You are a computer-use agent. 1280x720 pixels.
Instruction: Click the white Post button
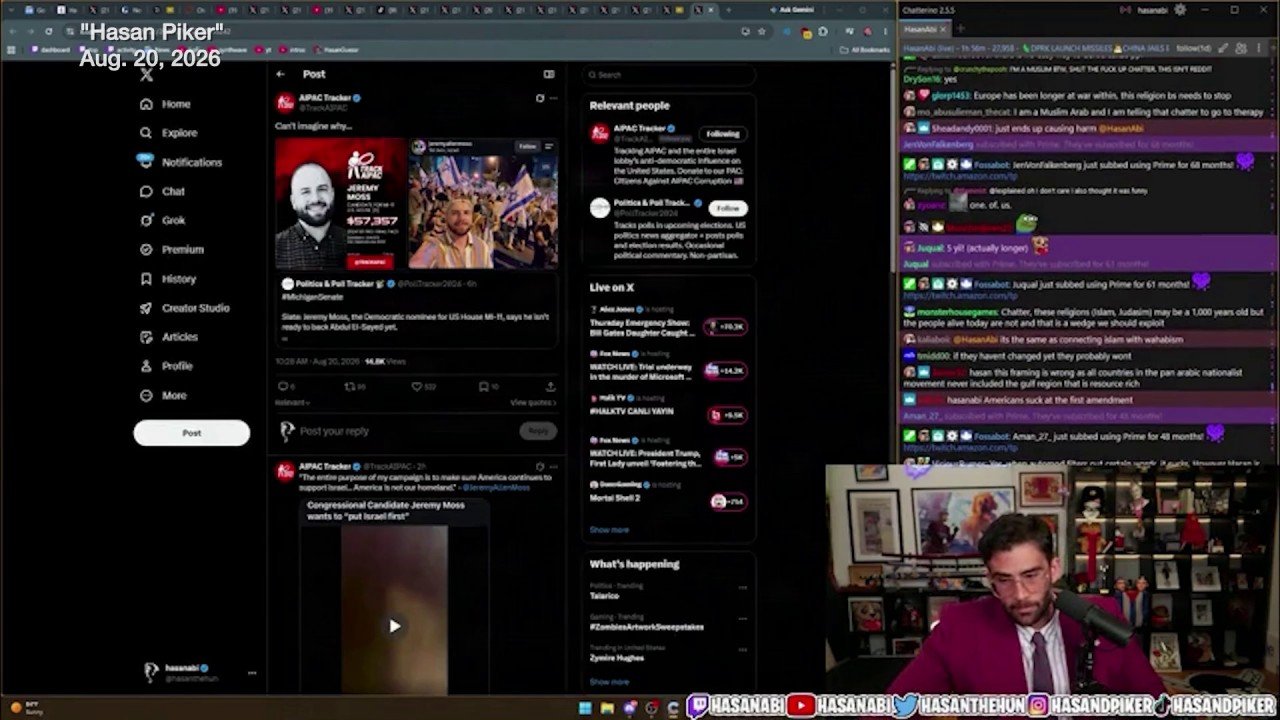192,433
